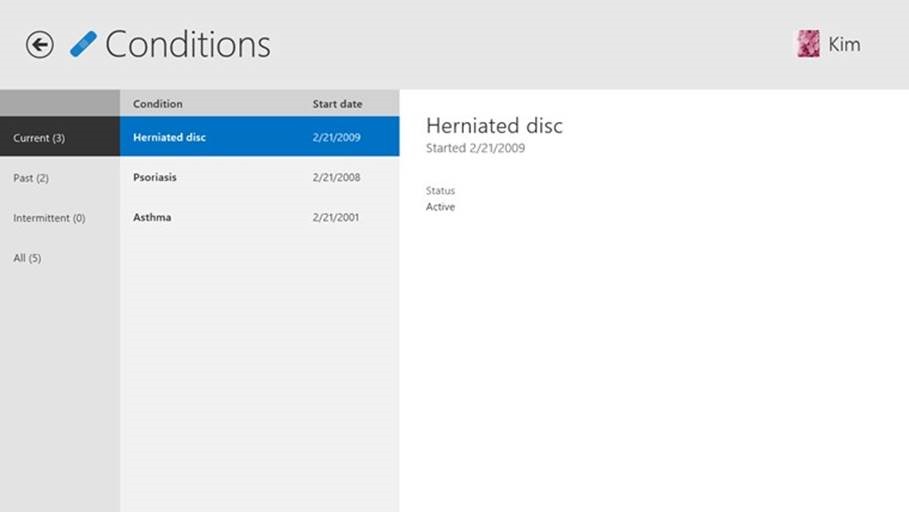Sort by the Start date column header

pyautogui.click(x=337, y=104)
